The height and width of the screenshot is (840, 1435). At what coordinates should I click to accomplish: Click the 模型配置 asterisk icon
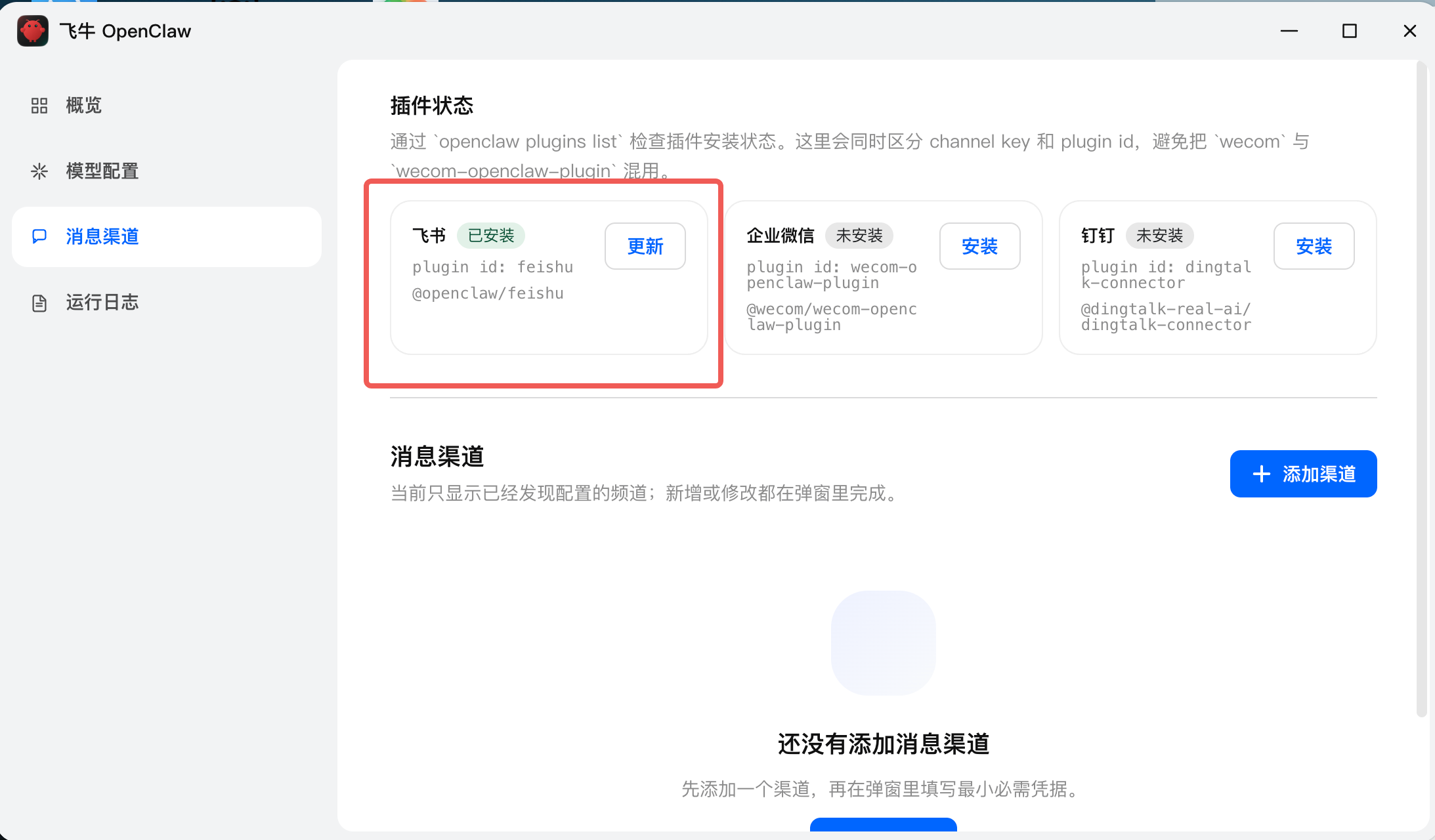pos(39,171)
